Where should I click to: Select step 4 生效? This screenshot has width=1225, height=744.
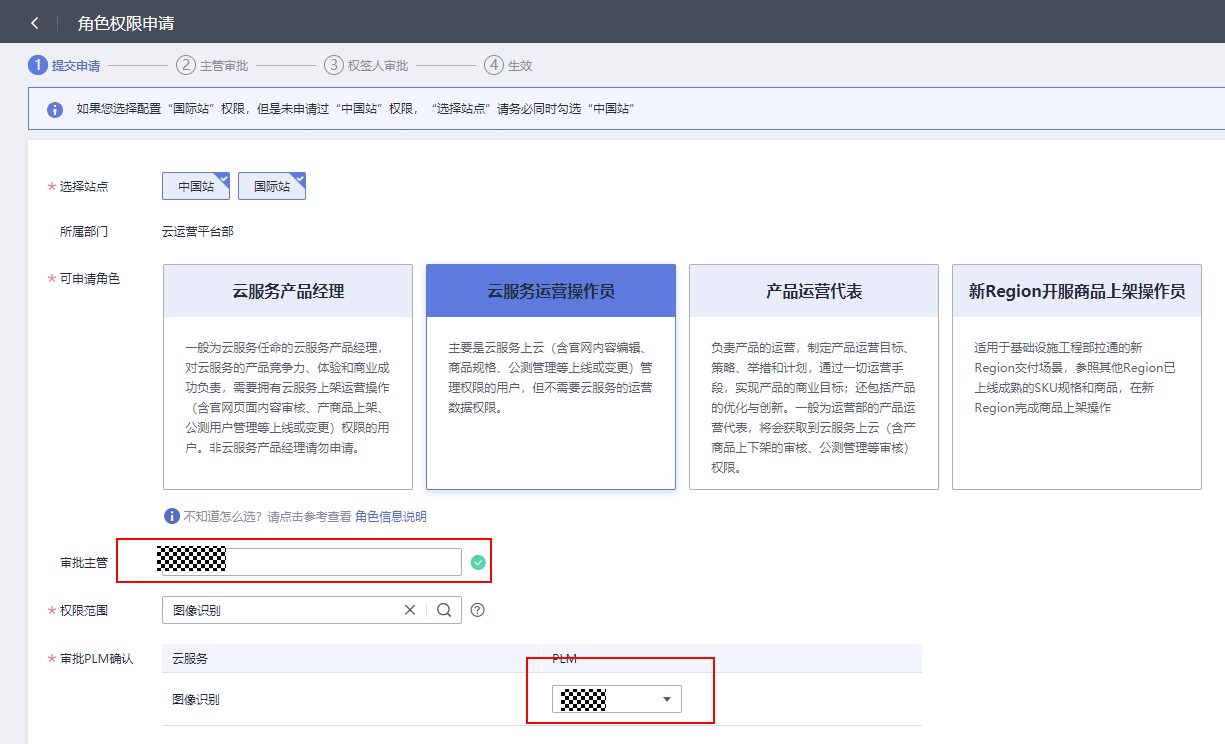(508, 66)
